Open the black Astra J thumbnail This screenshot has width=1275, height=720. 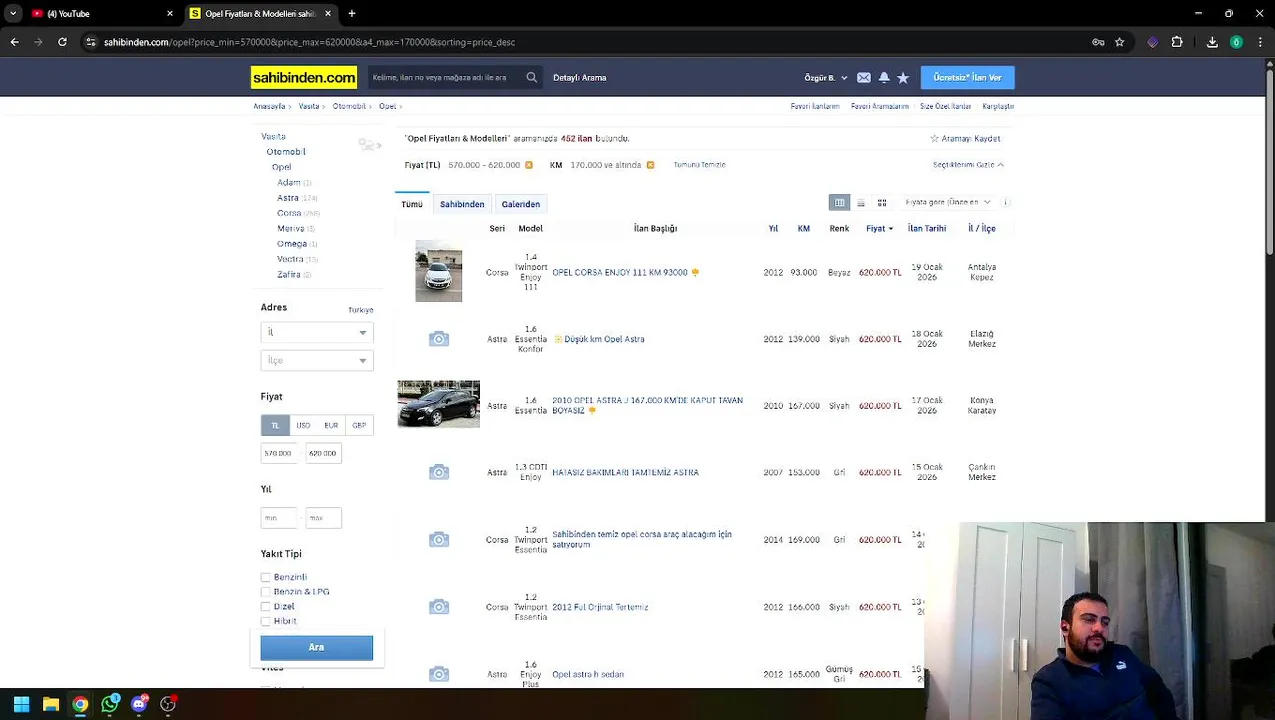[439, 404]
